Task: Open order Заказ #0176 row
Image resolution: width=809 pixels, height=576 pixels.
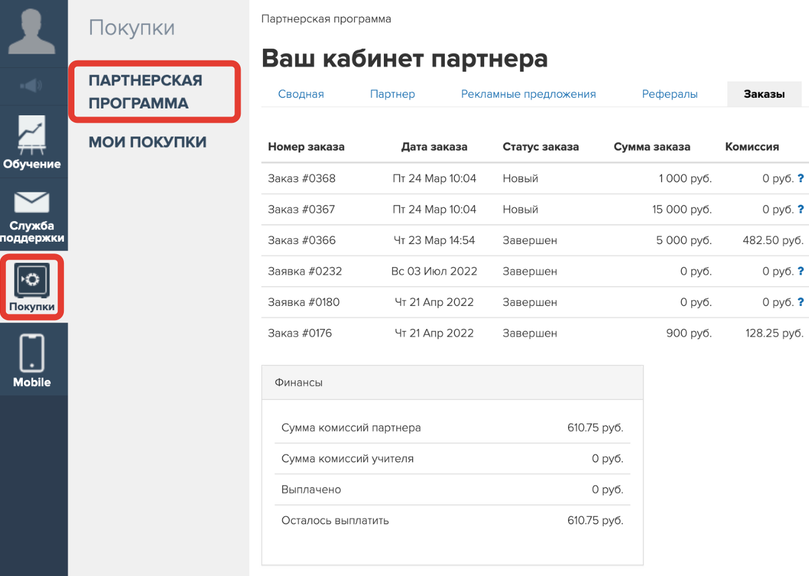Action: pos(302,333)
